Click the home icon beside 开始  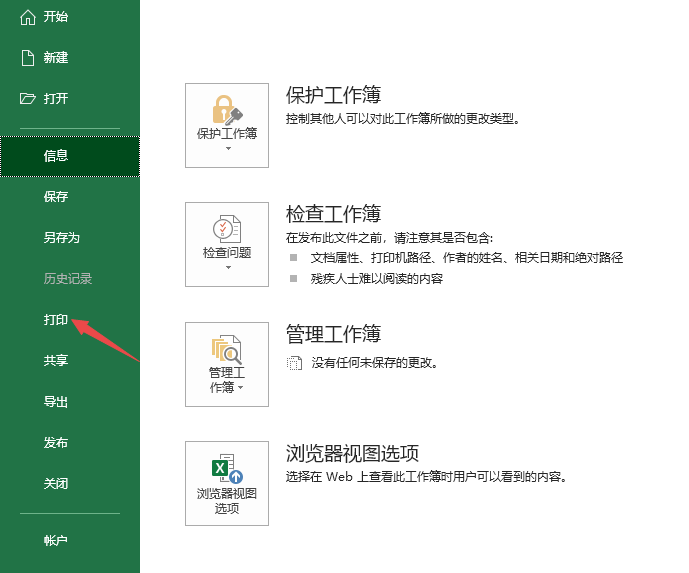pos(28,17)
